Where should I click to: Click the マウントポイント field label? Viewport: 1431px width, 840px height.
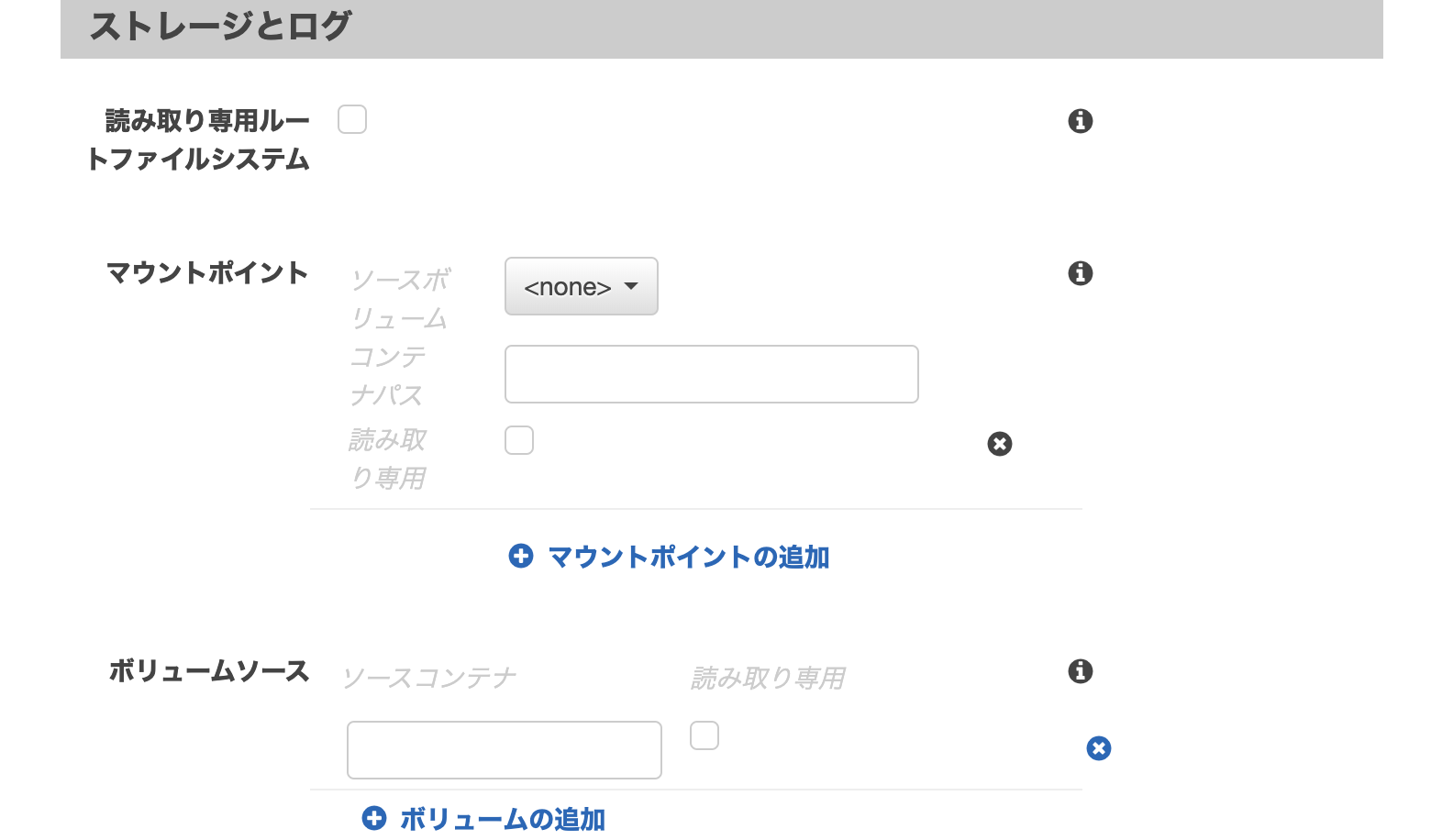click(207, 273)
